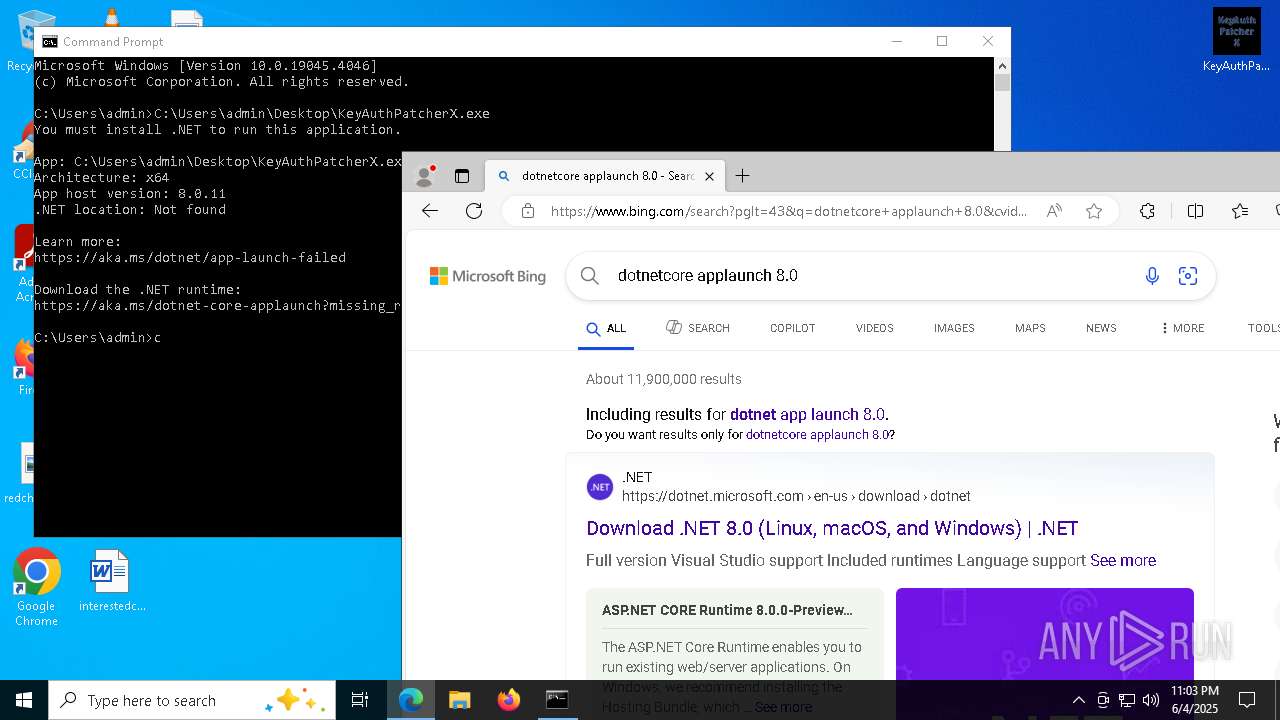The image size is (1280, 720).
Task: Open Edge tab actions menu icon
Action: click(x=462, y=176)
